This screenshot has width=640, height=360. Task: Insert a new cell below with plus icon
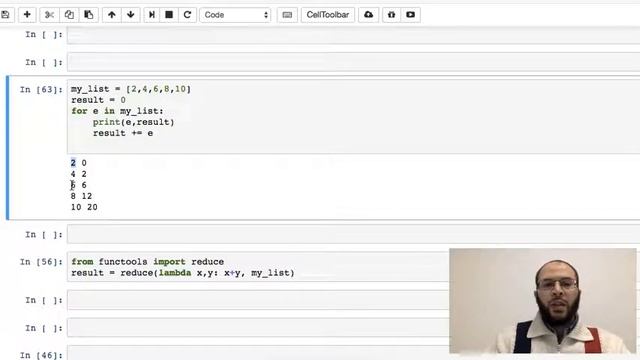tap(27, 15)
